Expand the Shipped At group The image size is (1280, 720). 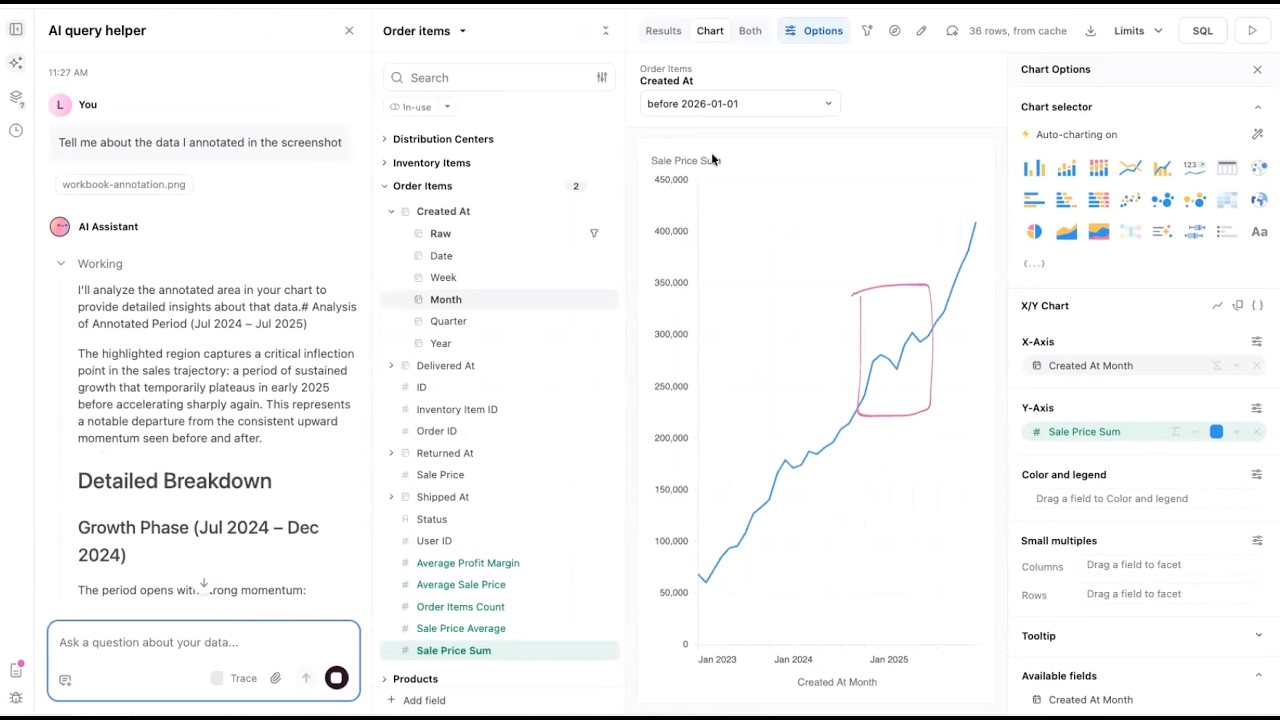point(392,497)
